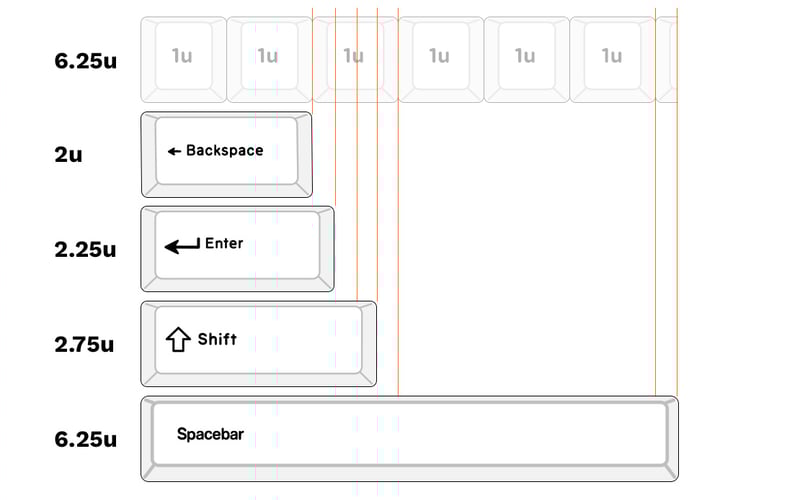Viewport: 800px width, 500px height.
Task: Click the 2.25u size label
Action: click(x=85, y=249)
